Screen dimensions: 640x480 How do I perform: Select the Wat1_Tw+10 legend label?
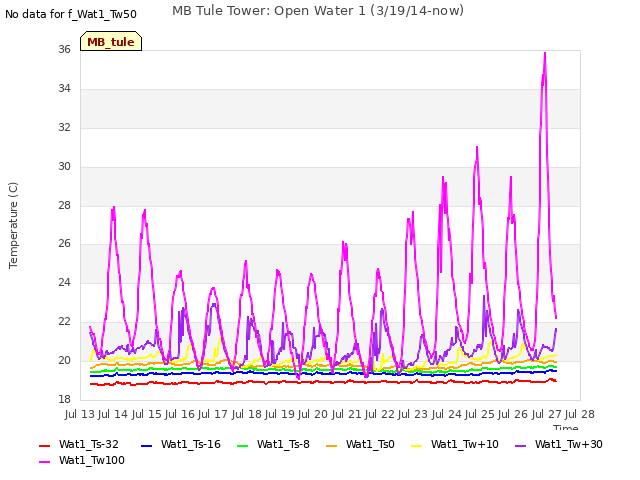click(465, 444)
